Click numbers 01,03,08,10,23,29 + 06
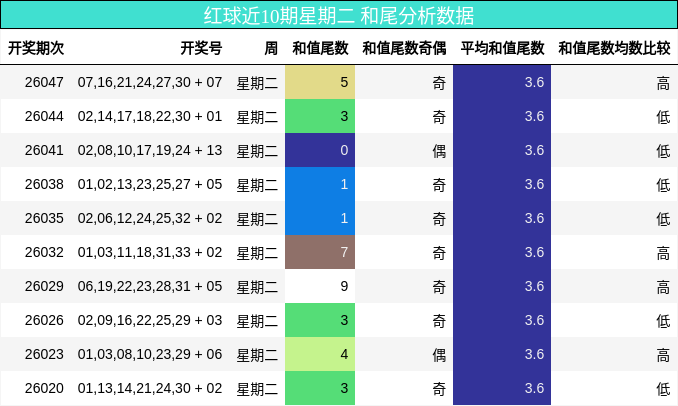Viewport: 678px width, 406px height. tap(150, 354)
